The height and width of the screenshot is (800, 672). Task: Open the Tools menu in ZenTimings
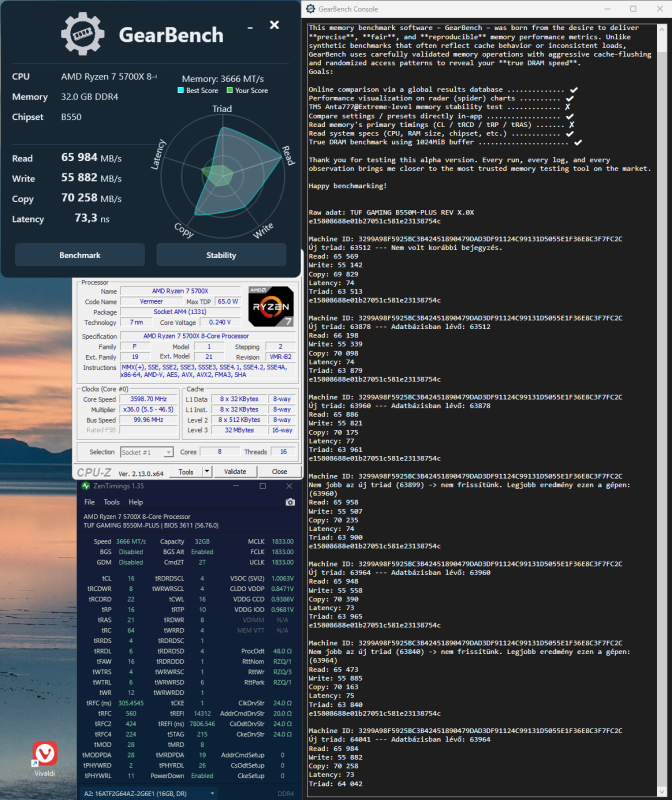(x=111, y=502)
